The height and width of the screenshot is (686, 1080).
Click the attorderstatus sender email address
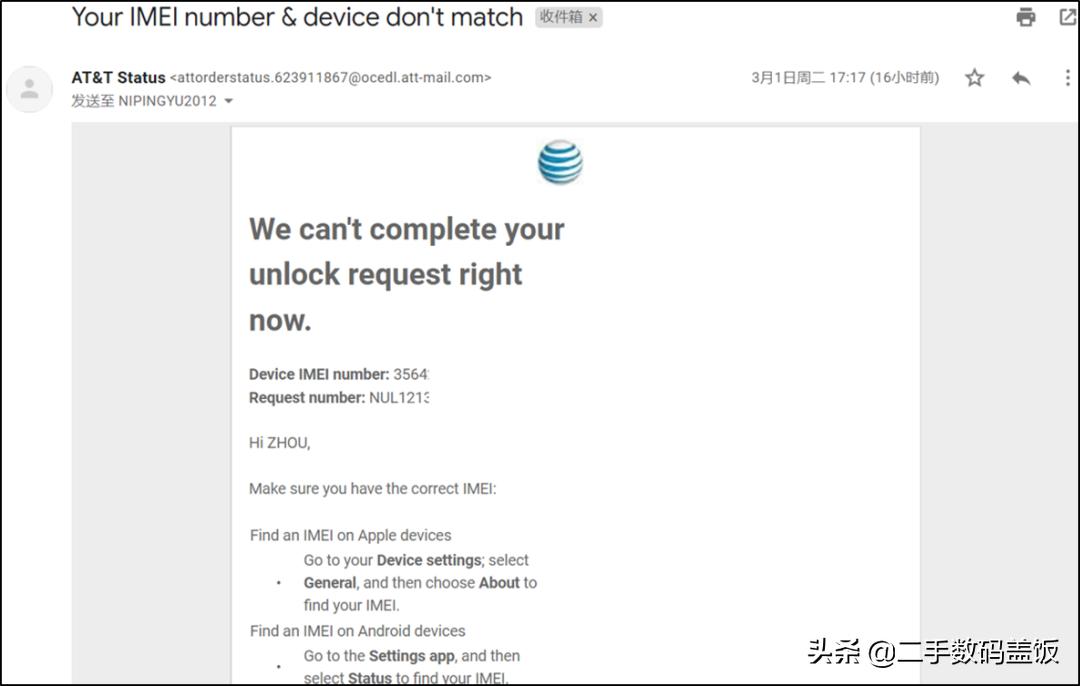(x=330, y=77)
